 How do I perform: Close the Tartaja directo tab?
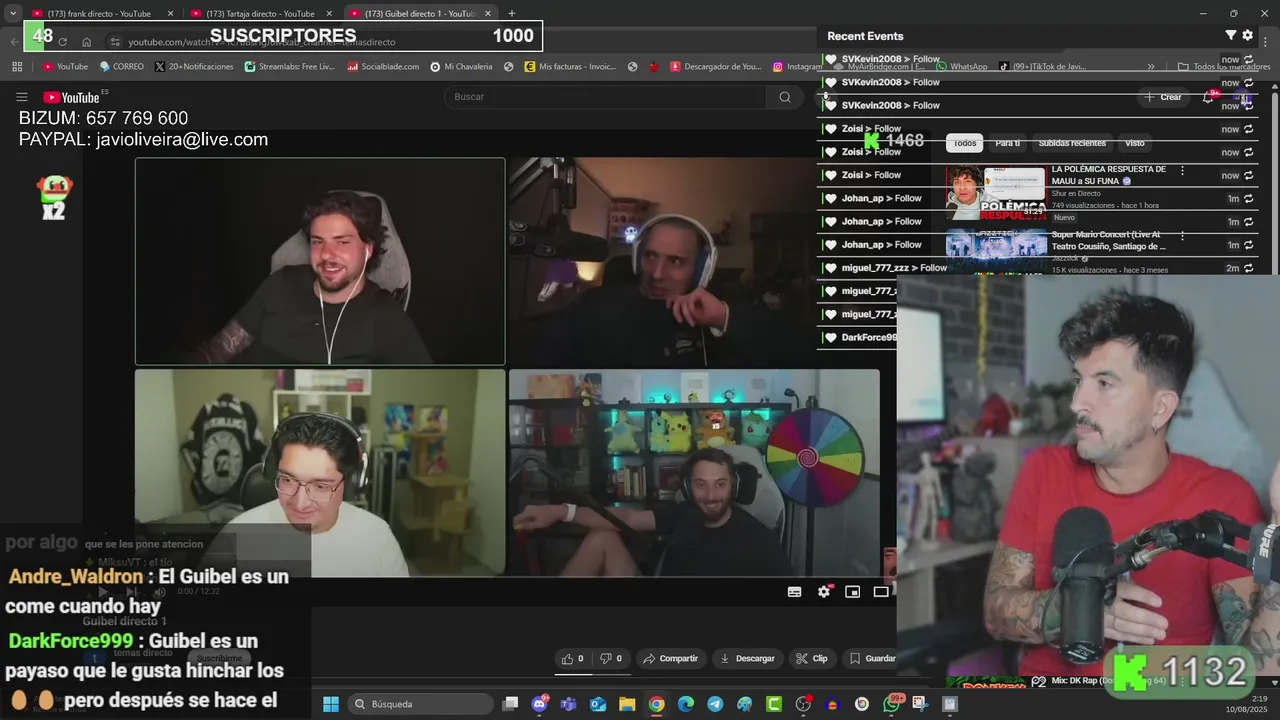coord(329,14)
